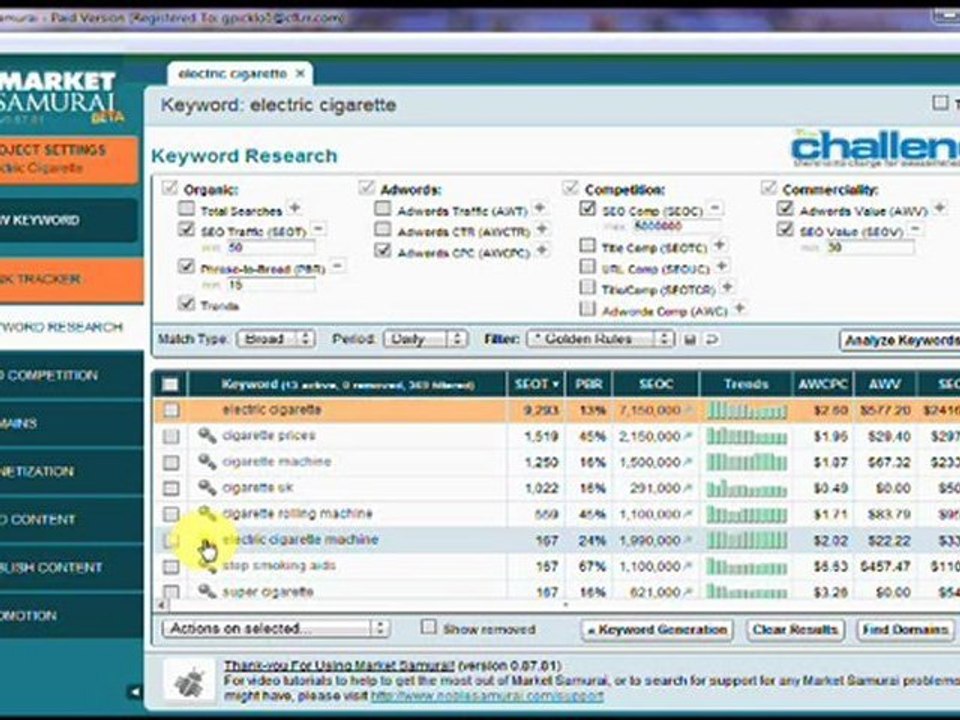960x720 pixels.
Task: Toggle the Show removed checkbox
Action: pos(429,627)
